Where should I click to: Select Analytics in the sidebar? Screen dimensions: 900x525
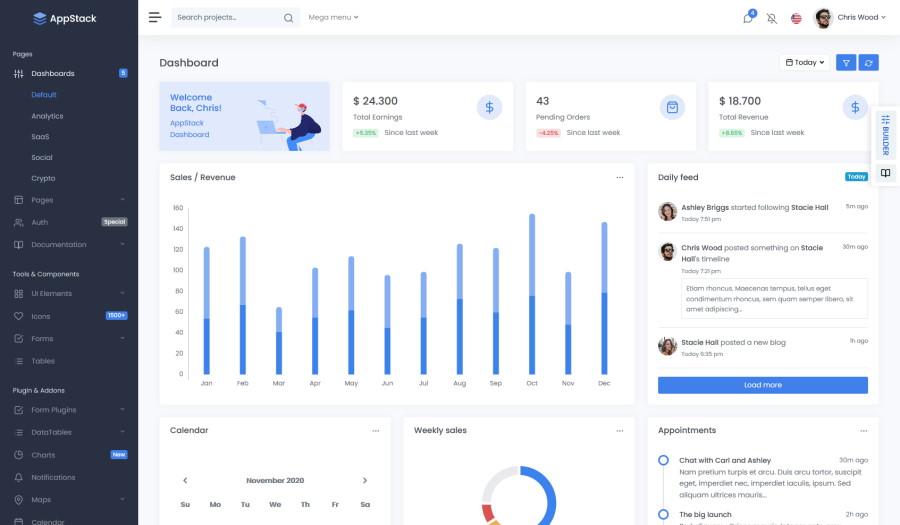point(47,116)
